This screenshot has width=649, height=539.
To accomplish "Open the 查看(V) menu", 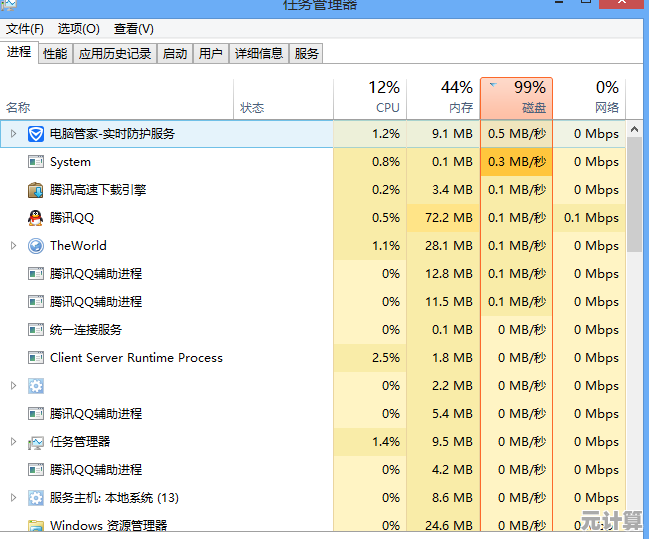I will 134,29.
